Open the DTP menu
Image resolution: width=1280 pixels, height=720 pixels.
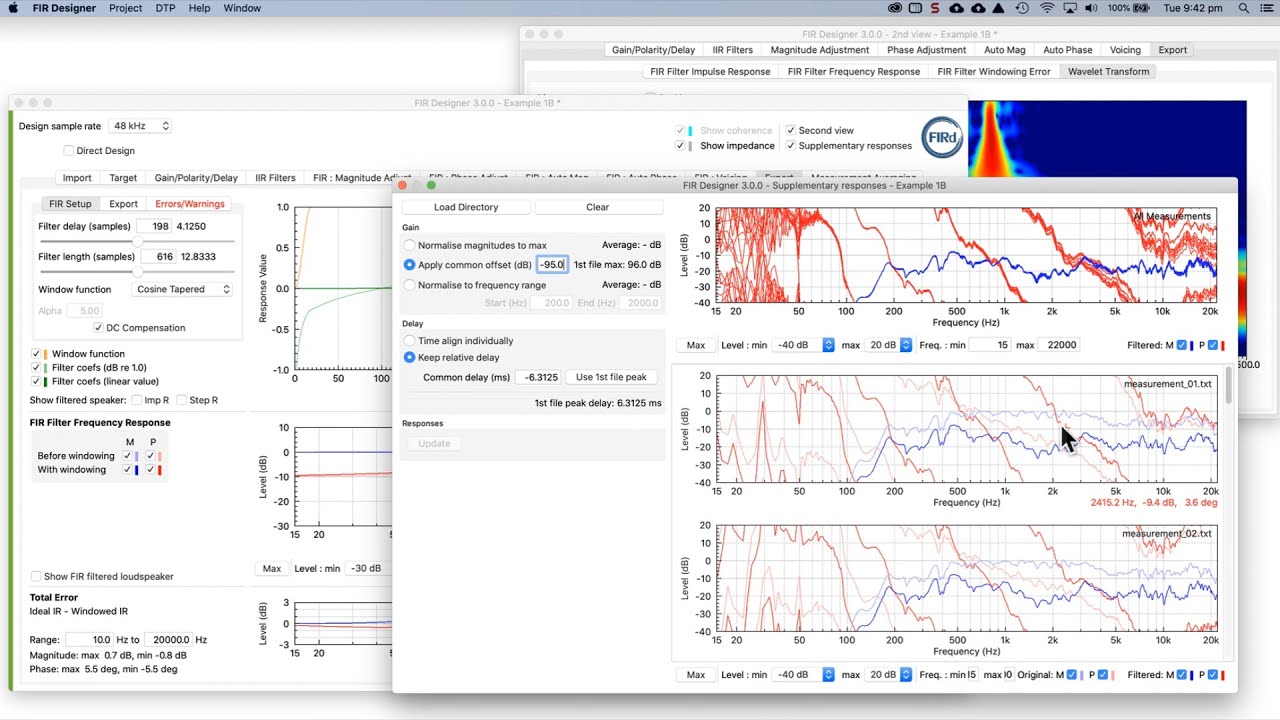click(x=165, y=8)
